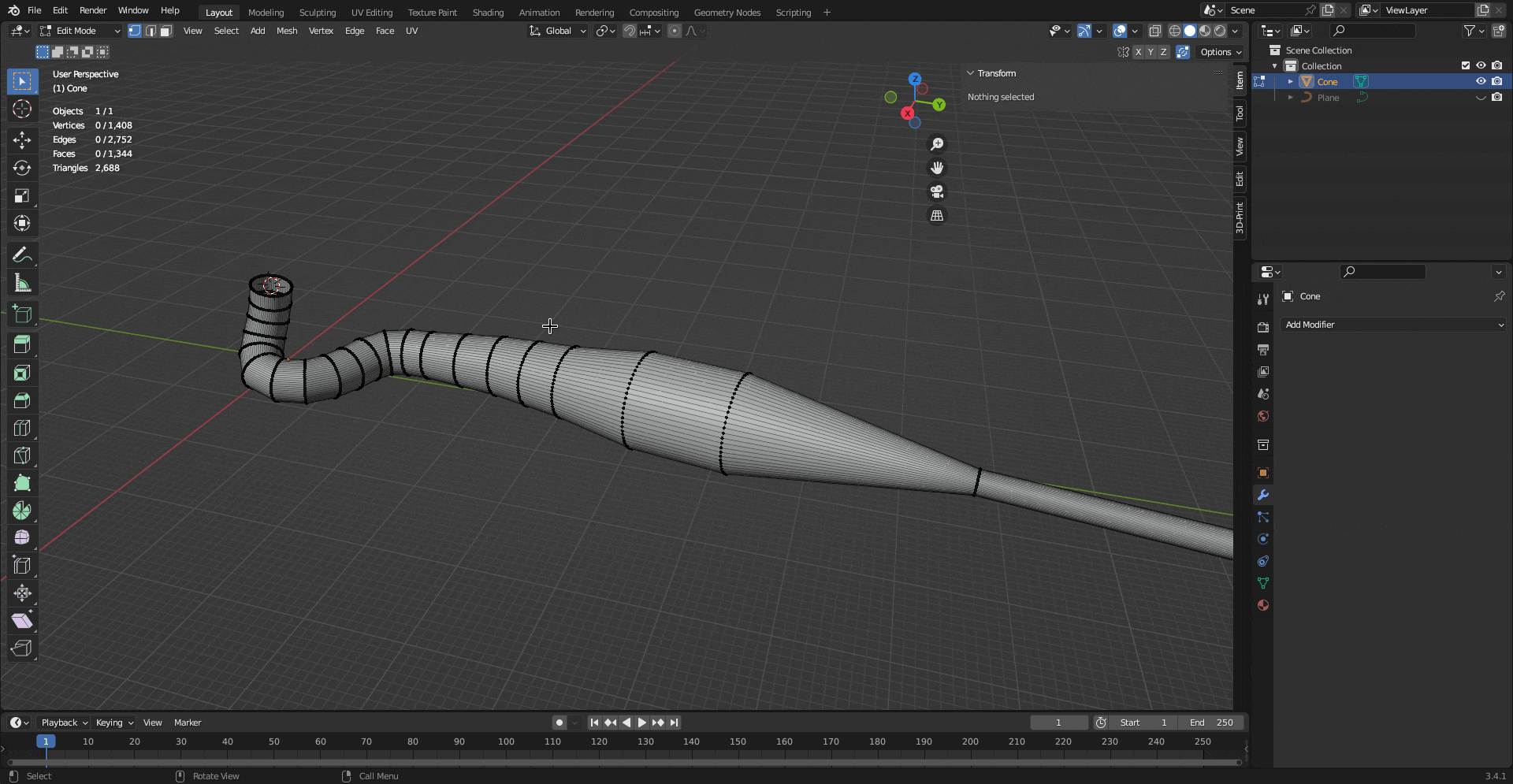
Task: Click the viewport zoom magnifier icon
Action: pyautogui.click(x=937, y=144)
